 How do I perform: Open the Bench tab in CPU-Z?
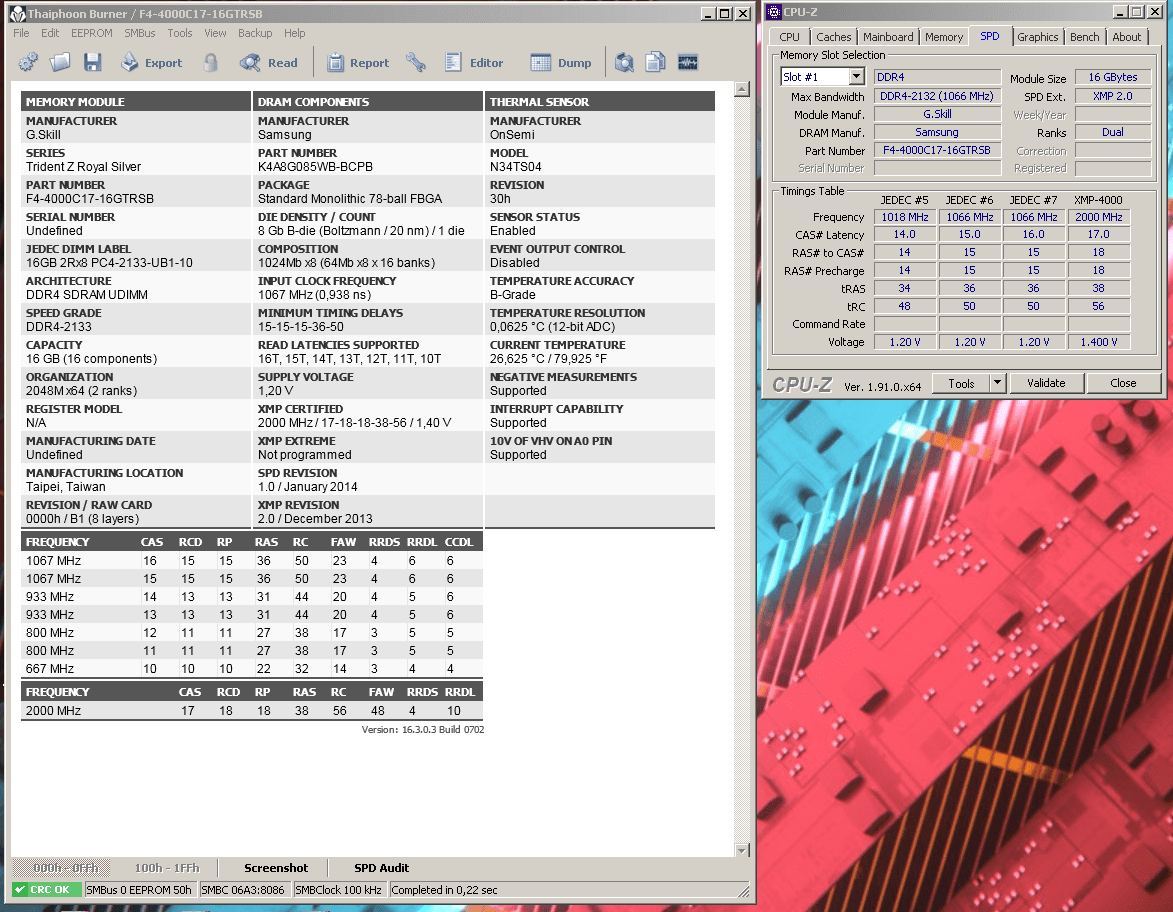point(1085,37)
